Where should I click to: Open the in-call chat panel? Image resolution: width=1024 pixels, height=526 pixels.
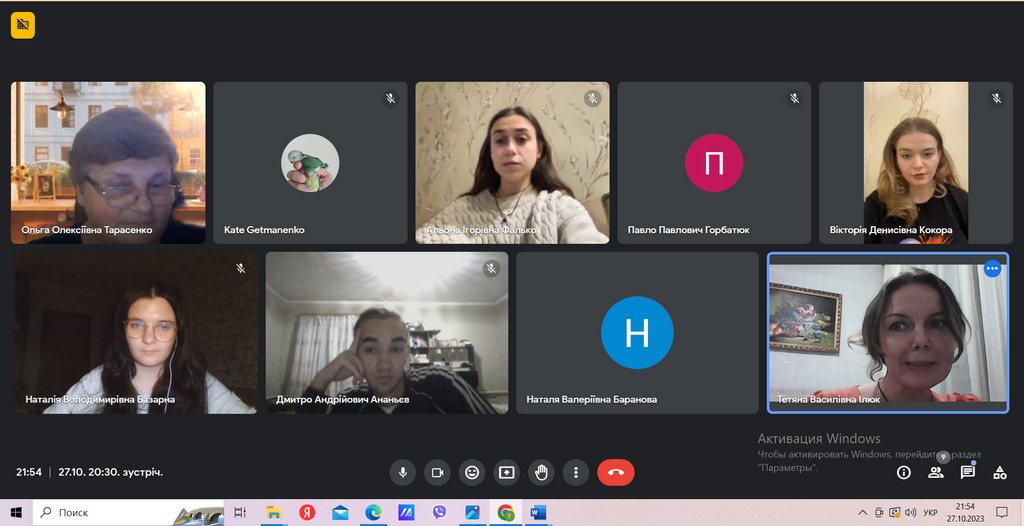click(x=968, y=472)
